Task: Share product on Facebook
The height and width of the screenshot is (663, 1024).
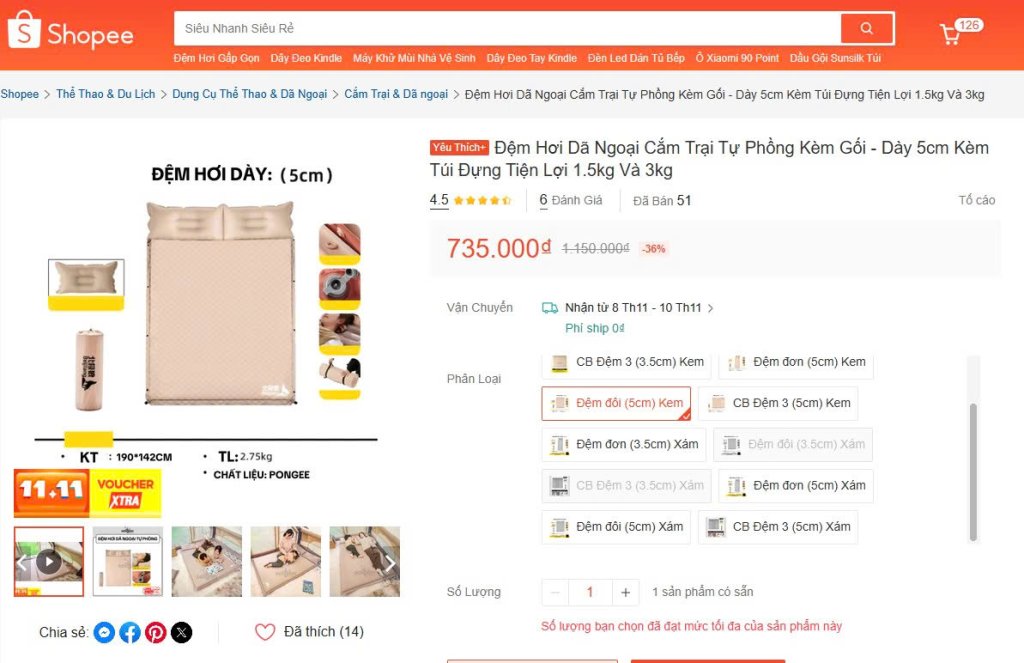Action: [x=130, y=632]
